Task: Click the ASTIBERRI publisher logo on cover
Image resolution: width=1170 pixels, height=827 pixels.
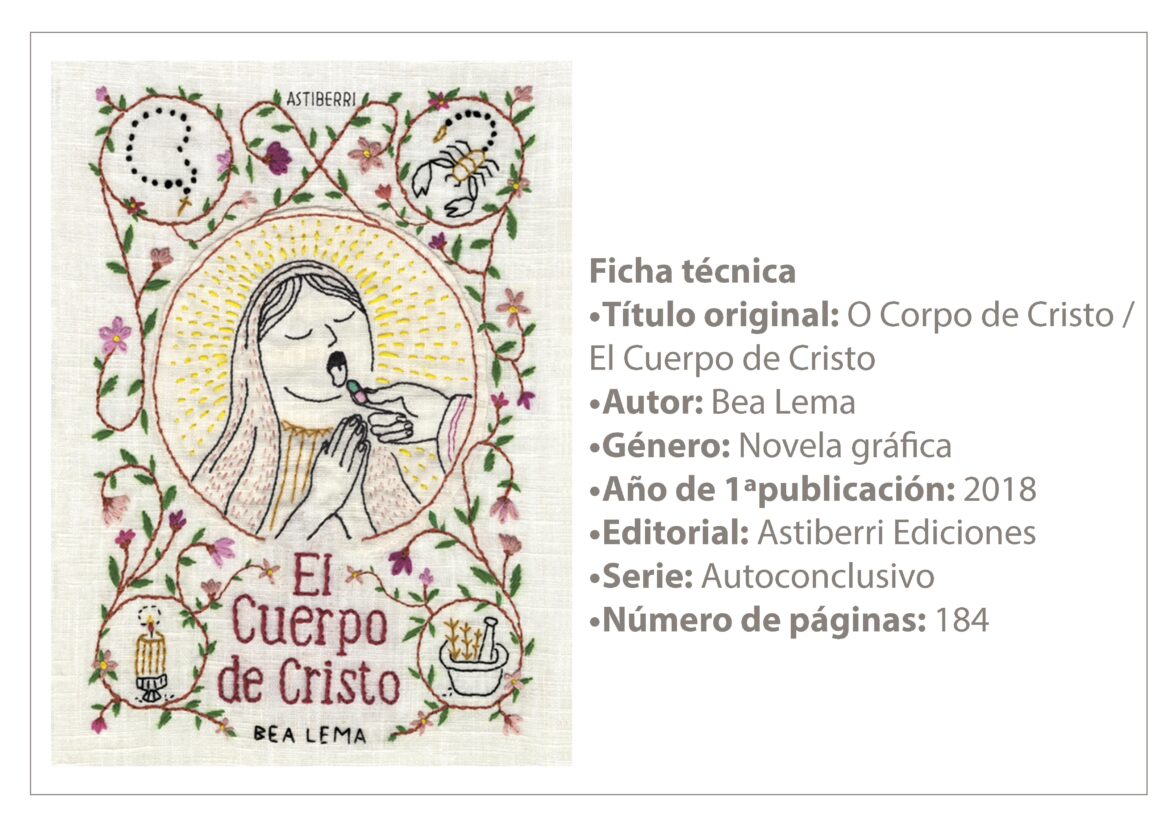Action: coord(321,99)
